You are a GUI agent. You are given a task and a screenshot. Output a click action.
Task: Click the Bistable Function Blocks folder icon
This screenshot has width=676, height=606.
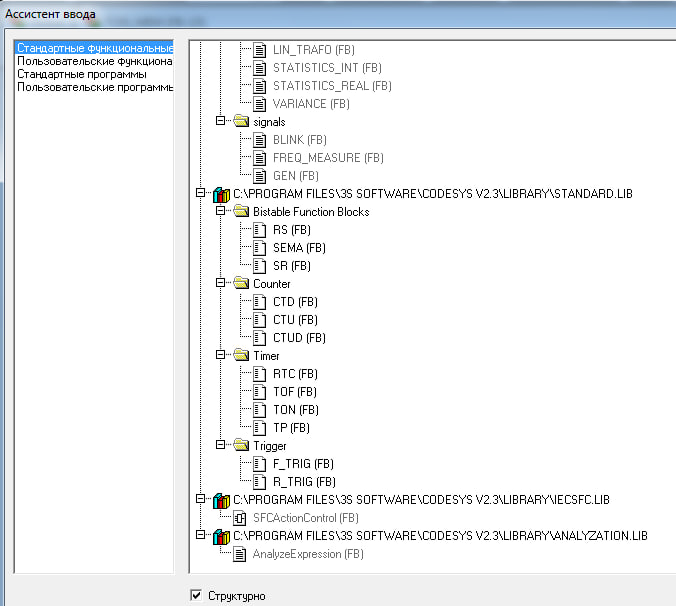pos(241,211)
